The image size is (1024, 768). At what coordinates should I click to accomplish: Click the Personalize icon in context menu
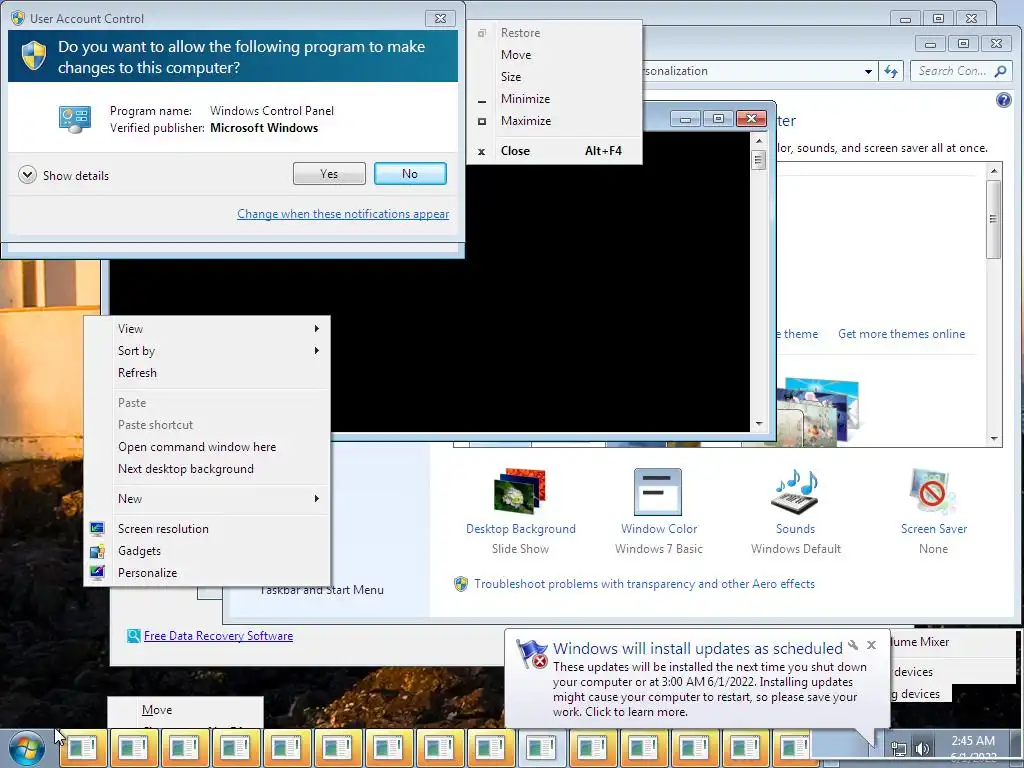tap(97, 573)
